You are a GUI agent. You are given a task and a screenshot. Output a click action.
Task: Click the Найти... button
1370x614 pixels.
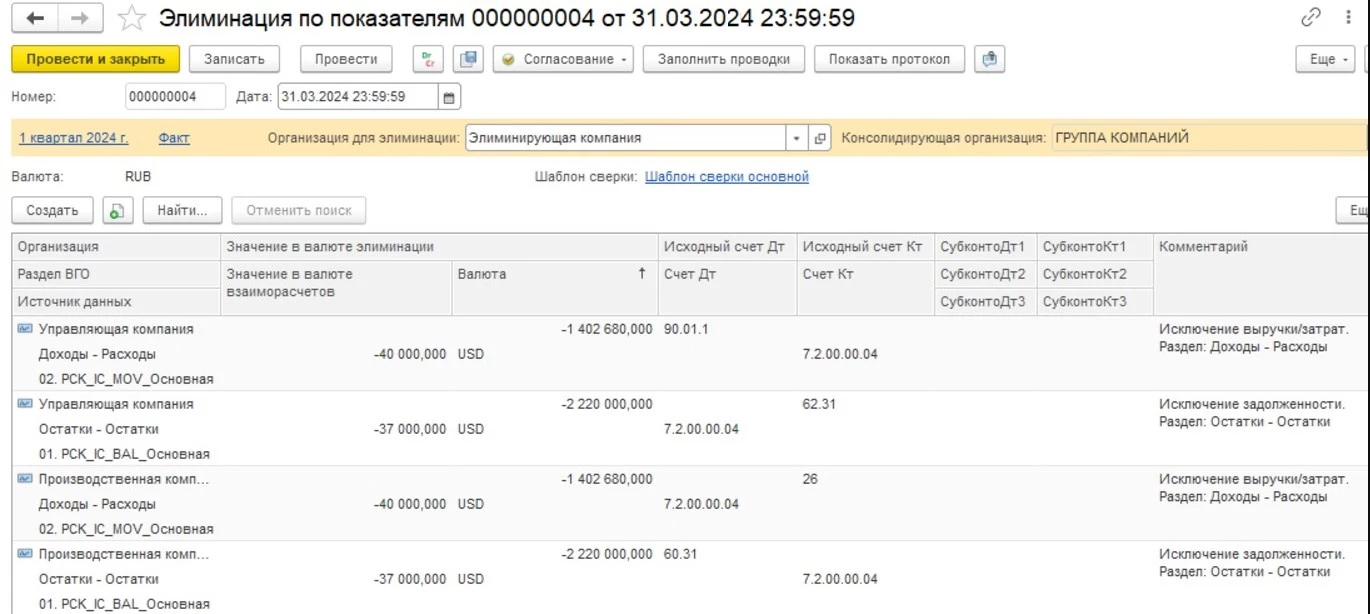tap(182, 210)
